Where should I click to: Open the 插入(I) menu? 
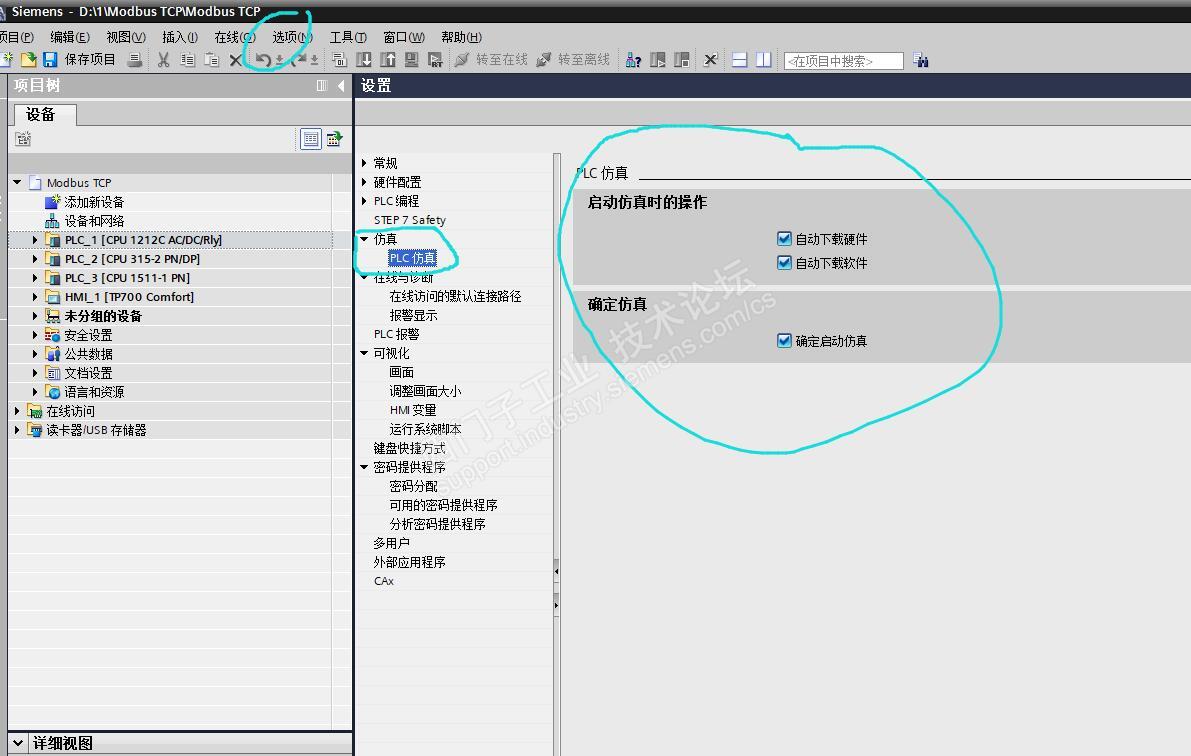pos(180,37)
